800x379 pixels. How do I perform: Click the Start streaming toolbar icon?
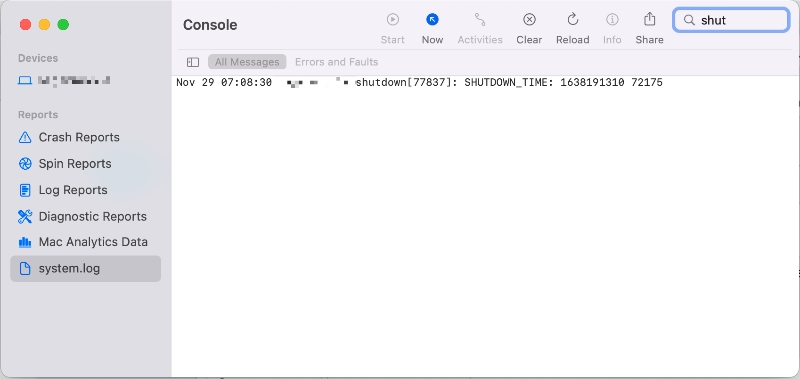392,20
